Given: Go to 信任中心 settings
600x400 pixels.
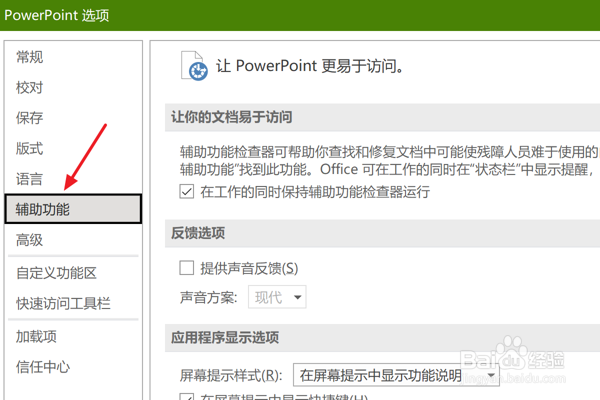Looking at the screenshot, I should [43, 367].
